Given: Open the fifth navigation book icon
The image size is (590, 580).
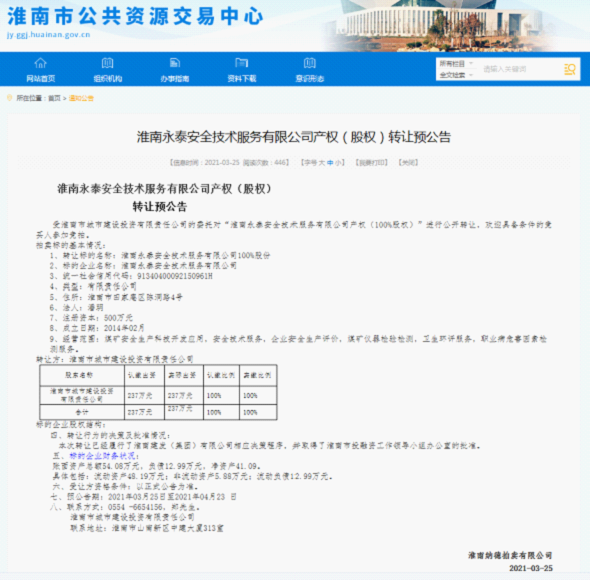Looking at the screenshot, I should (x=309, y=63).
